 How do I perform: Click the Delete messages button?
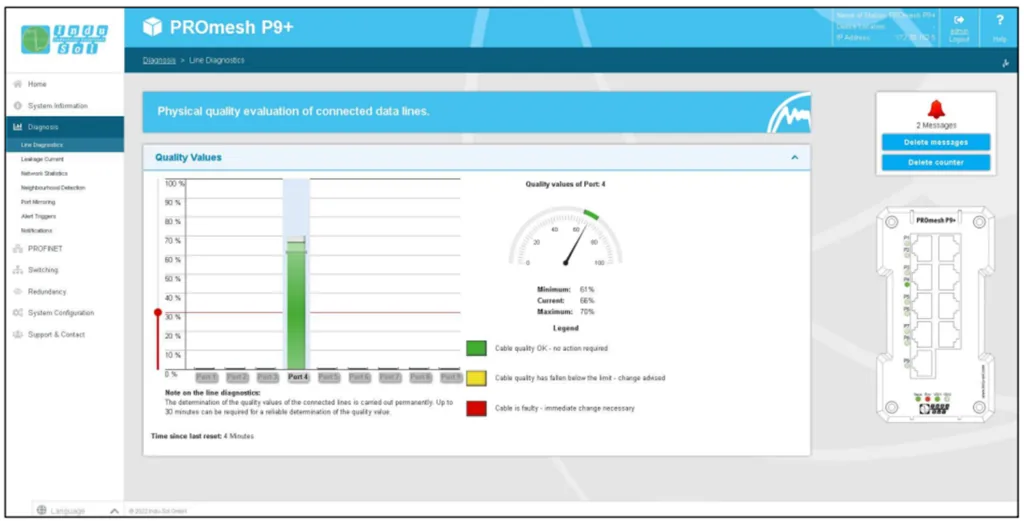click(x=936, y=142)
